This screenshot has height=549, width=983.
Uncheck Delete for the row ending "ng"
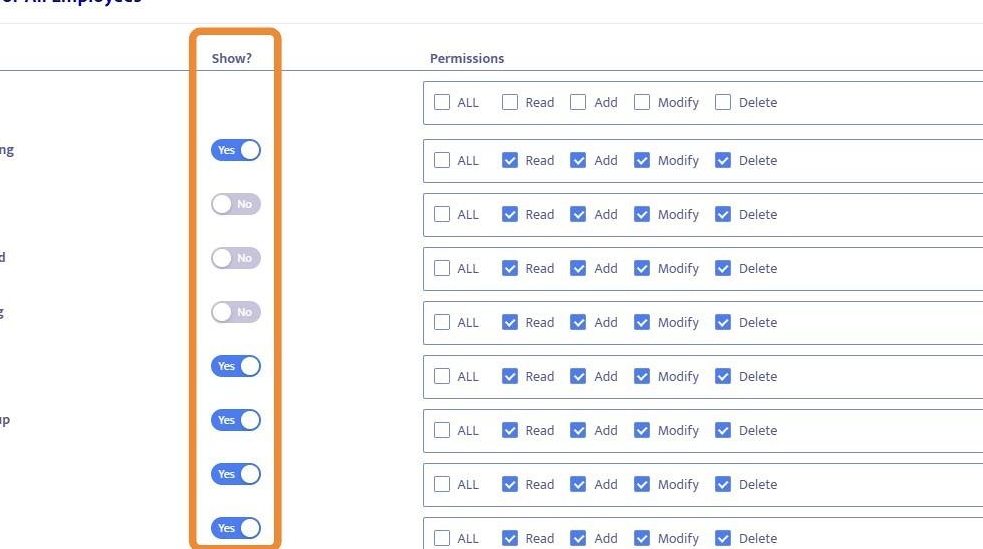723,160
